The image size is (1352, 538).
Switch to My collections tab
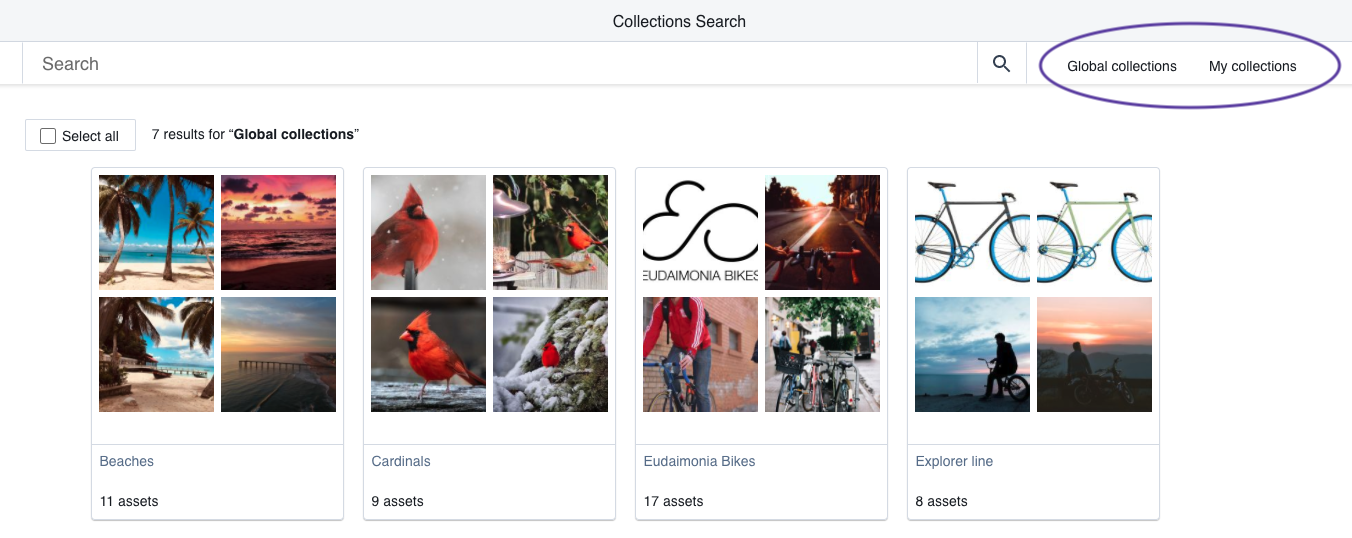click(1252, 67)
